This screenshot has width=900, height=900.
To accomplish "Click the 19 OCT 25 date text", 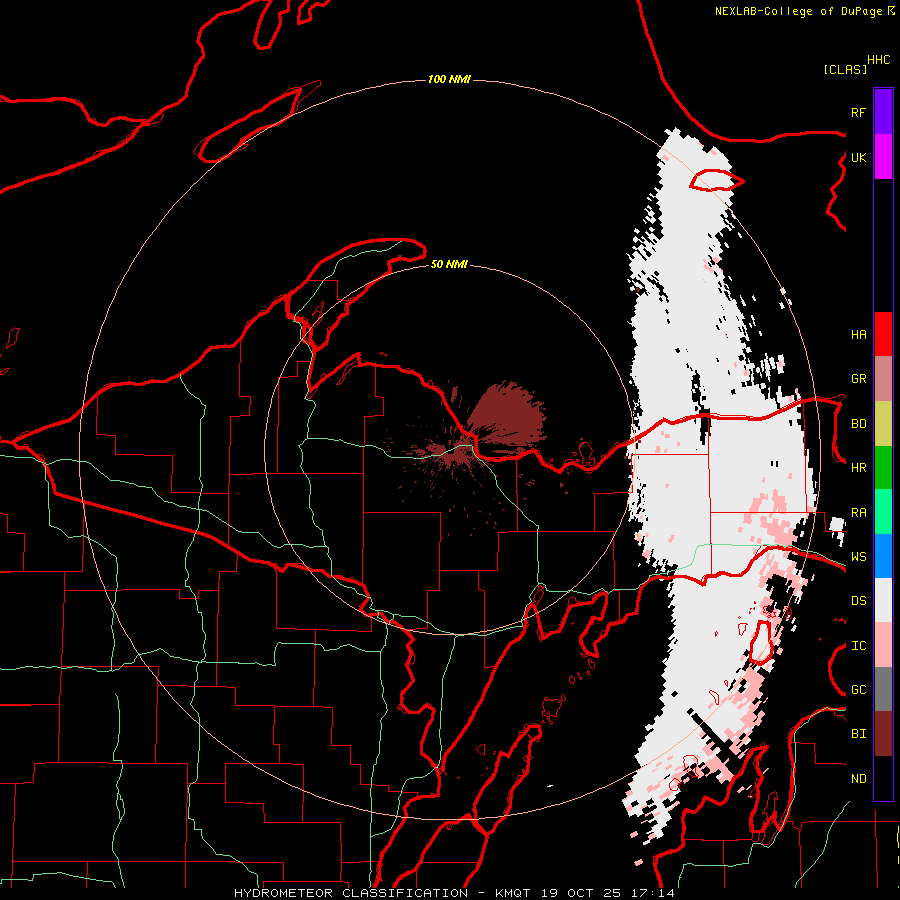I will click(x=583, y=893).
